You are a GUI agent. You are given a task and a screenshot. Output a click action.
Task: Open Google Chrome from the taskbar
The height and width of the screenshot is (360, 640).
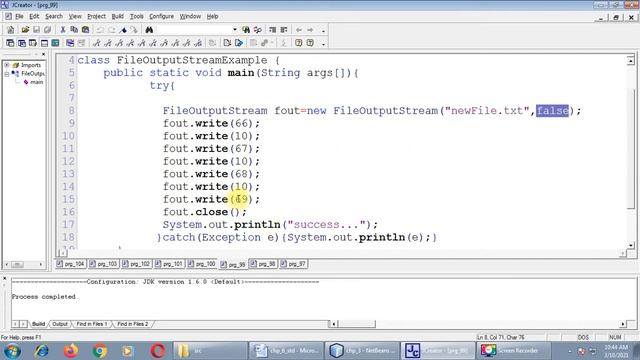[x=99, y=351]
